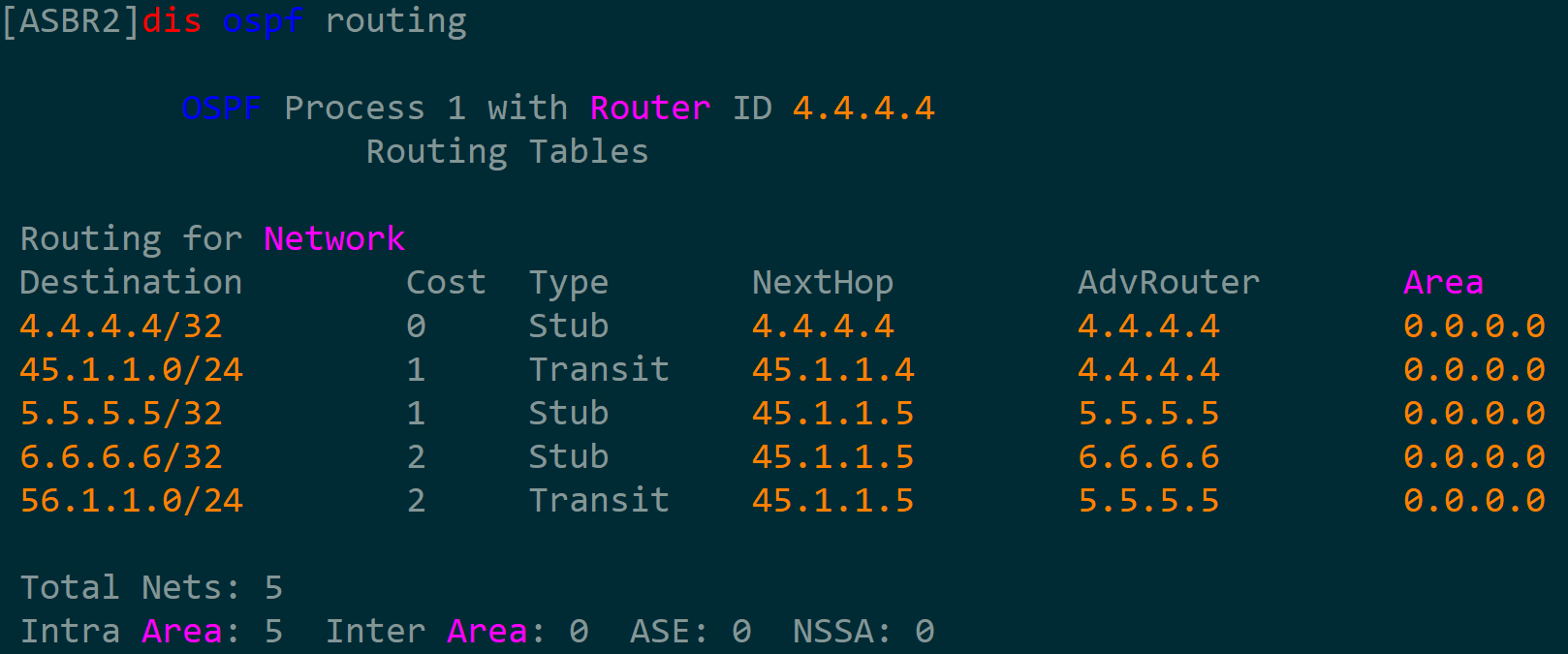1568x654 pixels.
Task: Click the Router ID 4.4.4.4 value
Action: [x=863, y=108]
